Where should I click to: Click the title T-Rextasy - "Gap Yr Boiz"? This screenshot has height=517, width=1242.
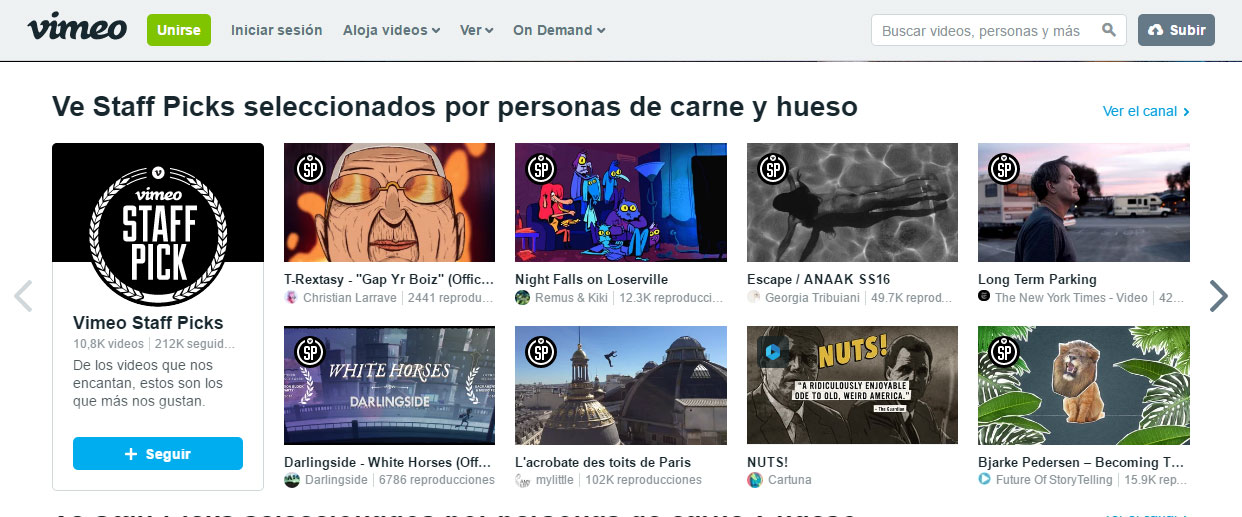[x=389, y=279]
